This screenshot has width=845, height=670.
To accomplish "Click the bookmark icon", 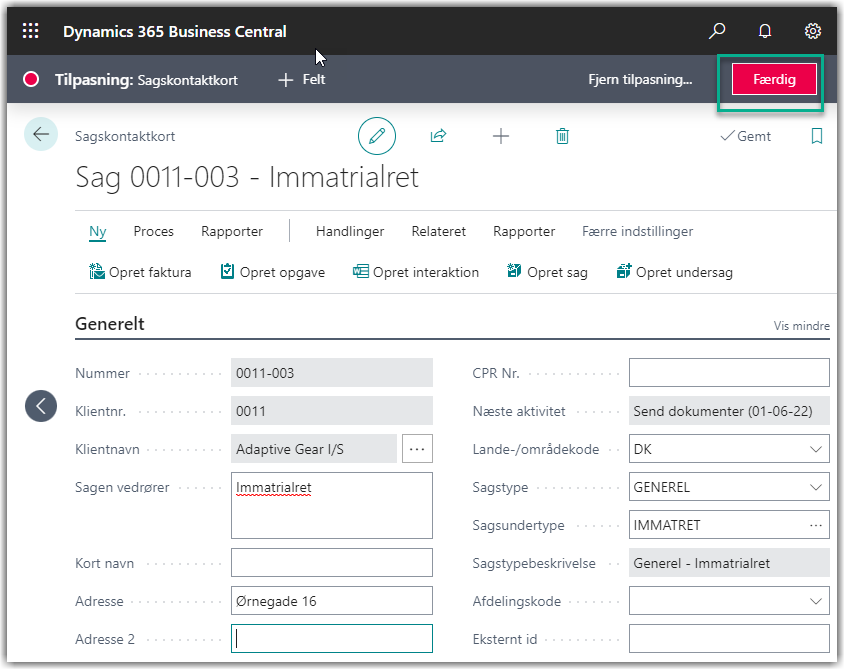I will click(x=816, y=136).
